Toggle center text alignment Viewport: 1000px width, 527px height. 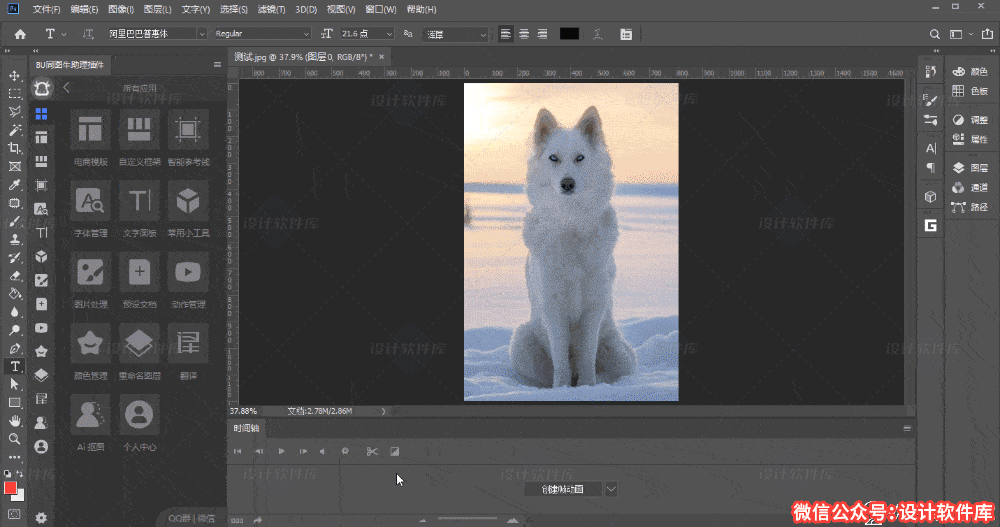point(524,34)
